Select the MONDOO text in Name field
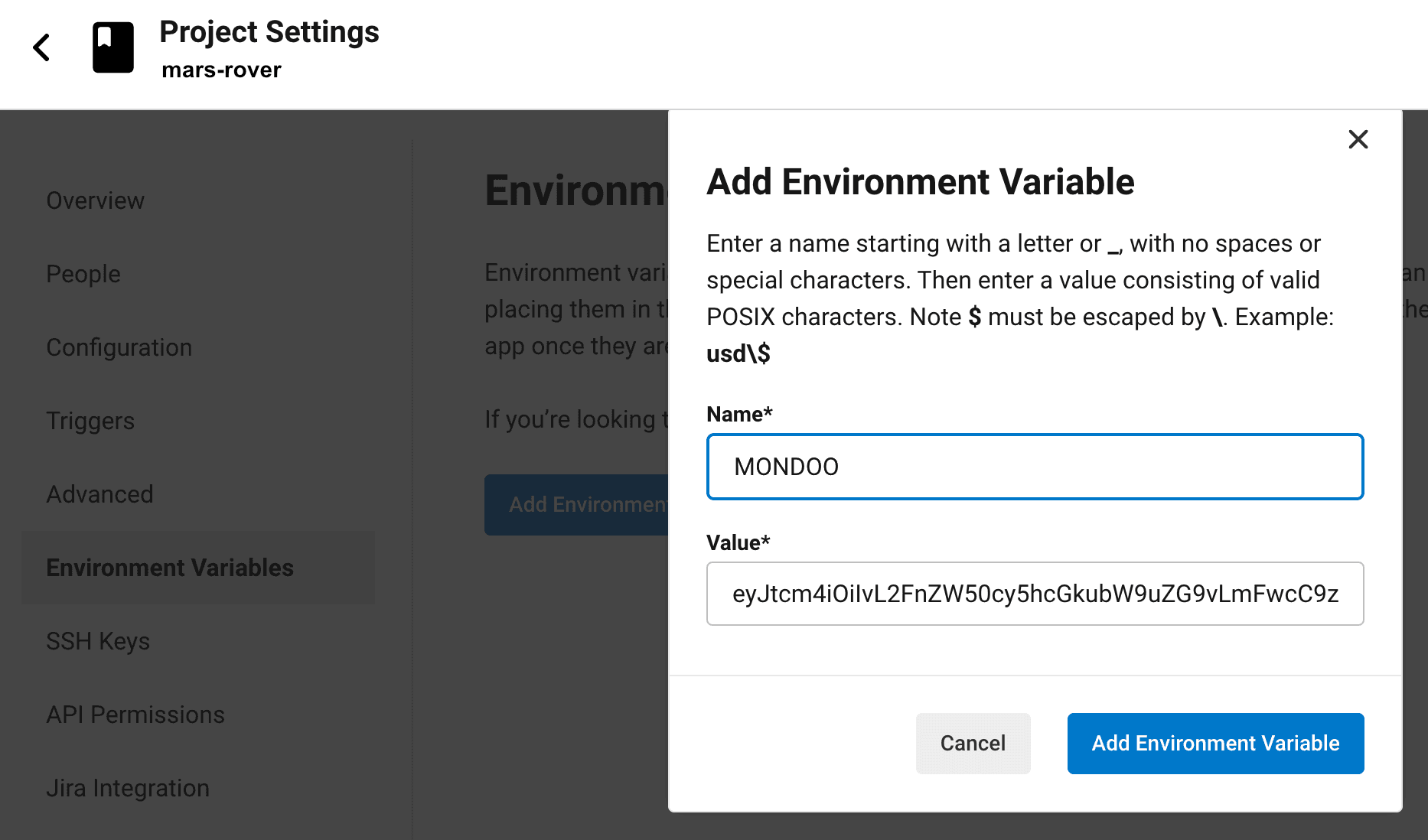Image resolution: width=1428 pixels, height=840 pixels. pos(785,467)
